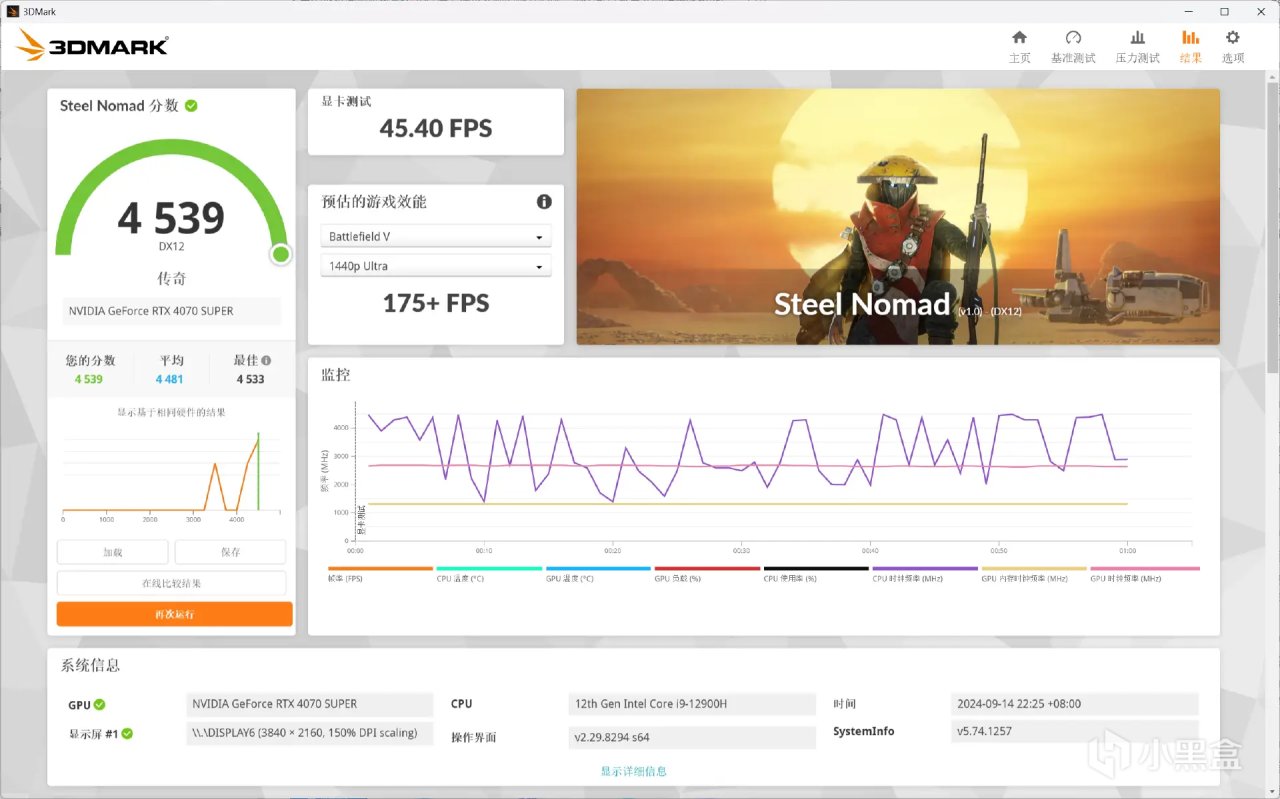Toggle the CPU 温度 (°C) legend series
The width and height of the screenshot is (1280, 799).
489,574
